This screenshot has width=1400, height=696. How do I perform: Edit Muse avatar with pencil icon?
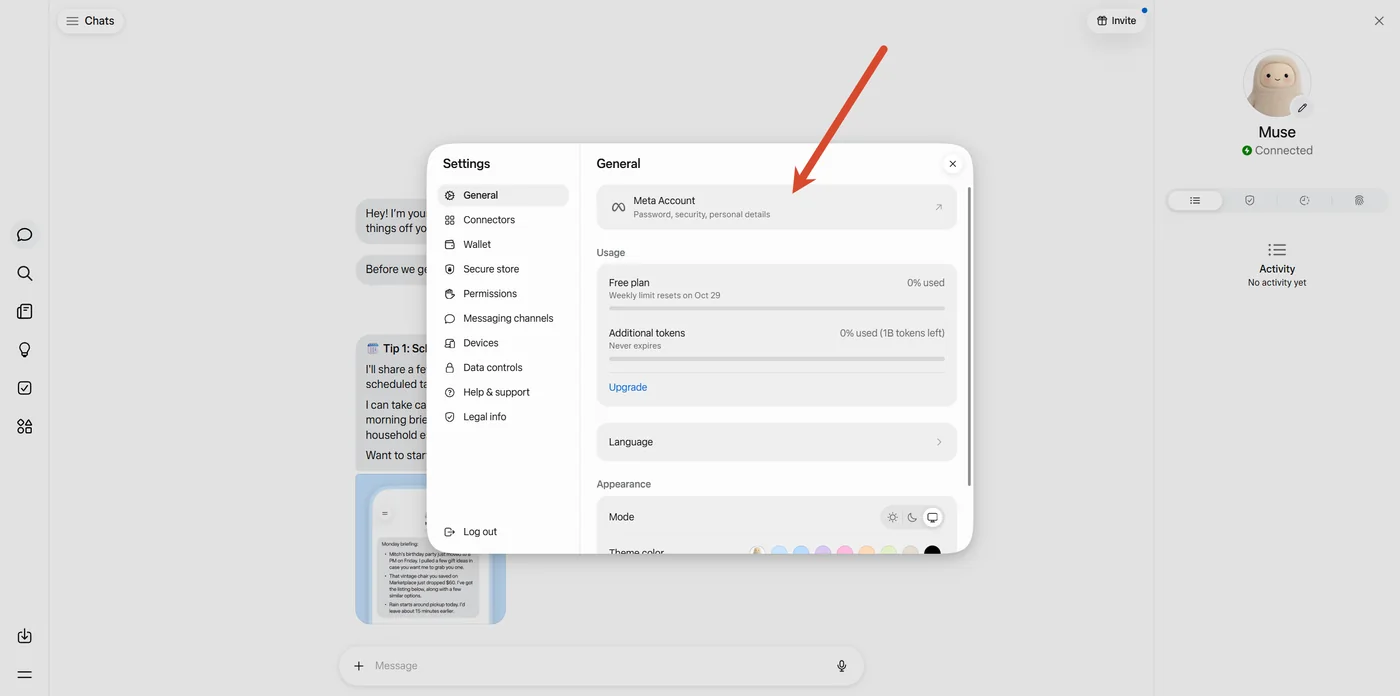(x=1302, y=107)
